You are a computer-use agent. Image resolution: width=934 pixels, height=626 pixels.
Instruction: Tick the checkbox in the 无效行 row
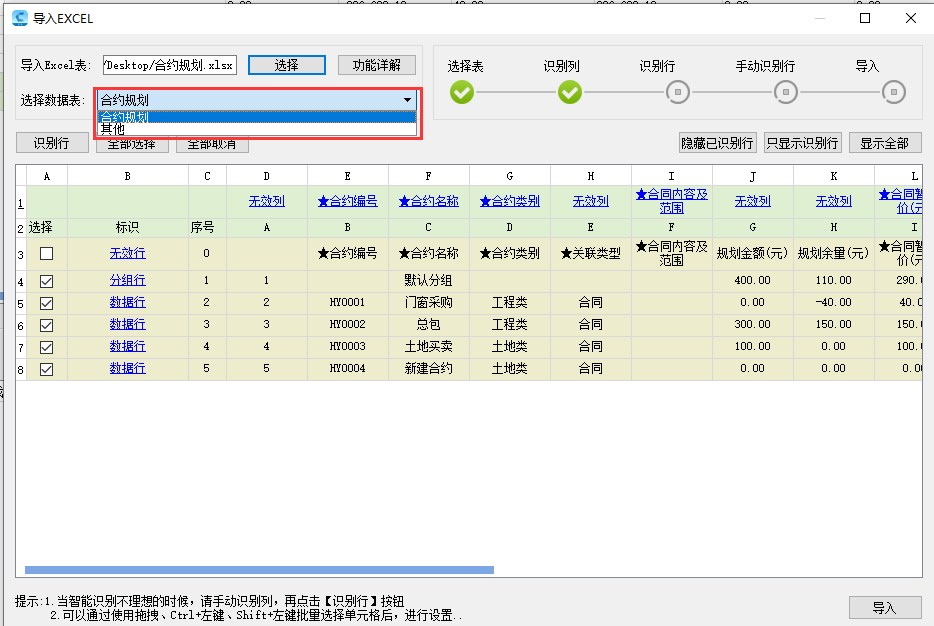[x=46, y=254]
